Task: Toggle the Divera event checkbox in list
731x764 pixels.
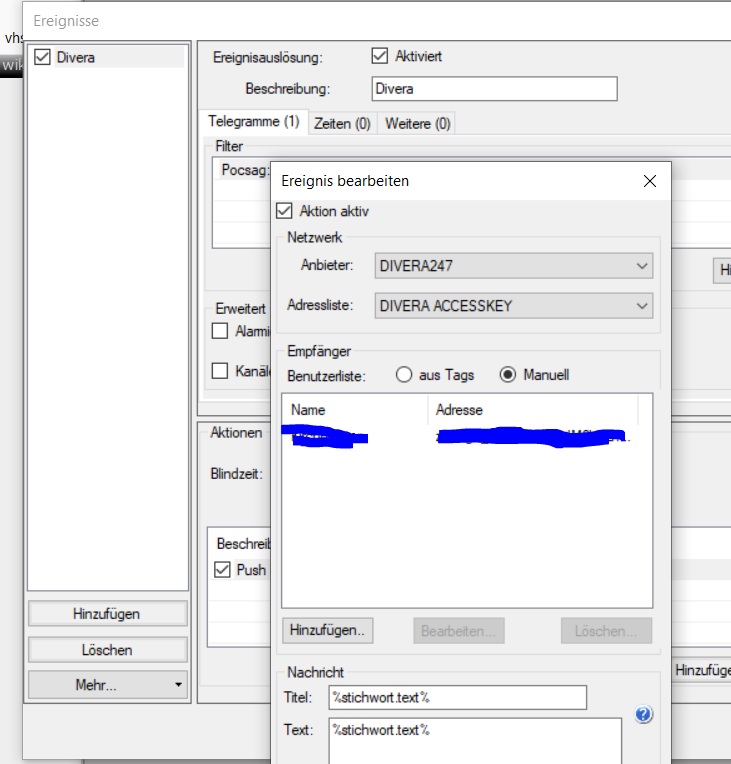Action: (42, 58)
